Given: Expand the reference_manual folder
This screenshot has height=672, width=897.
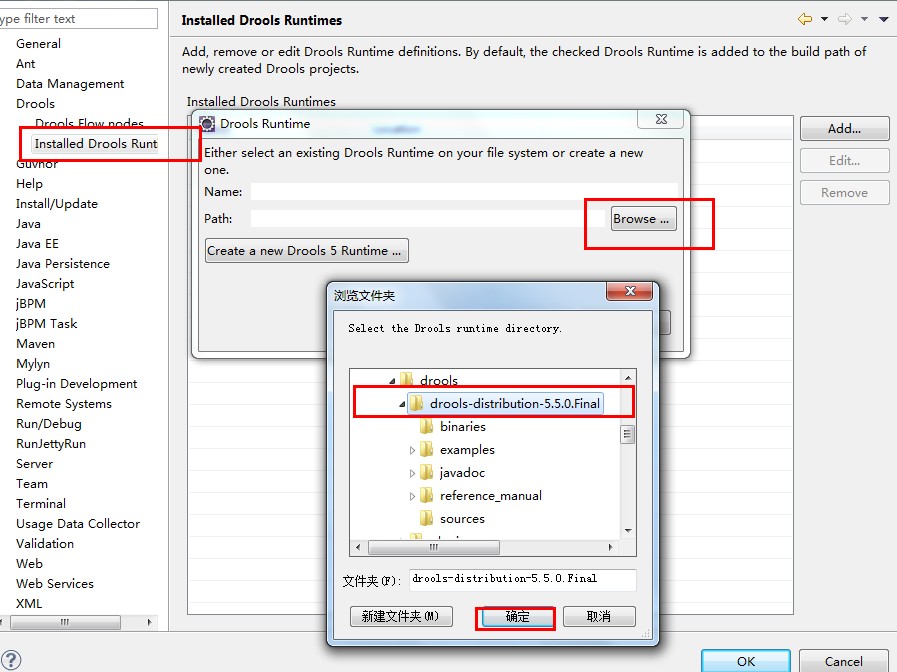Looking at the screenshot, I should coord(412,496).
